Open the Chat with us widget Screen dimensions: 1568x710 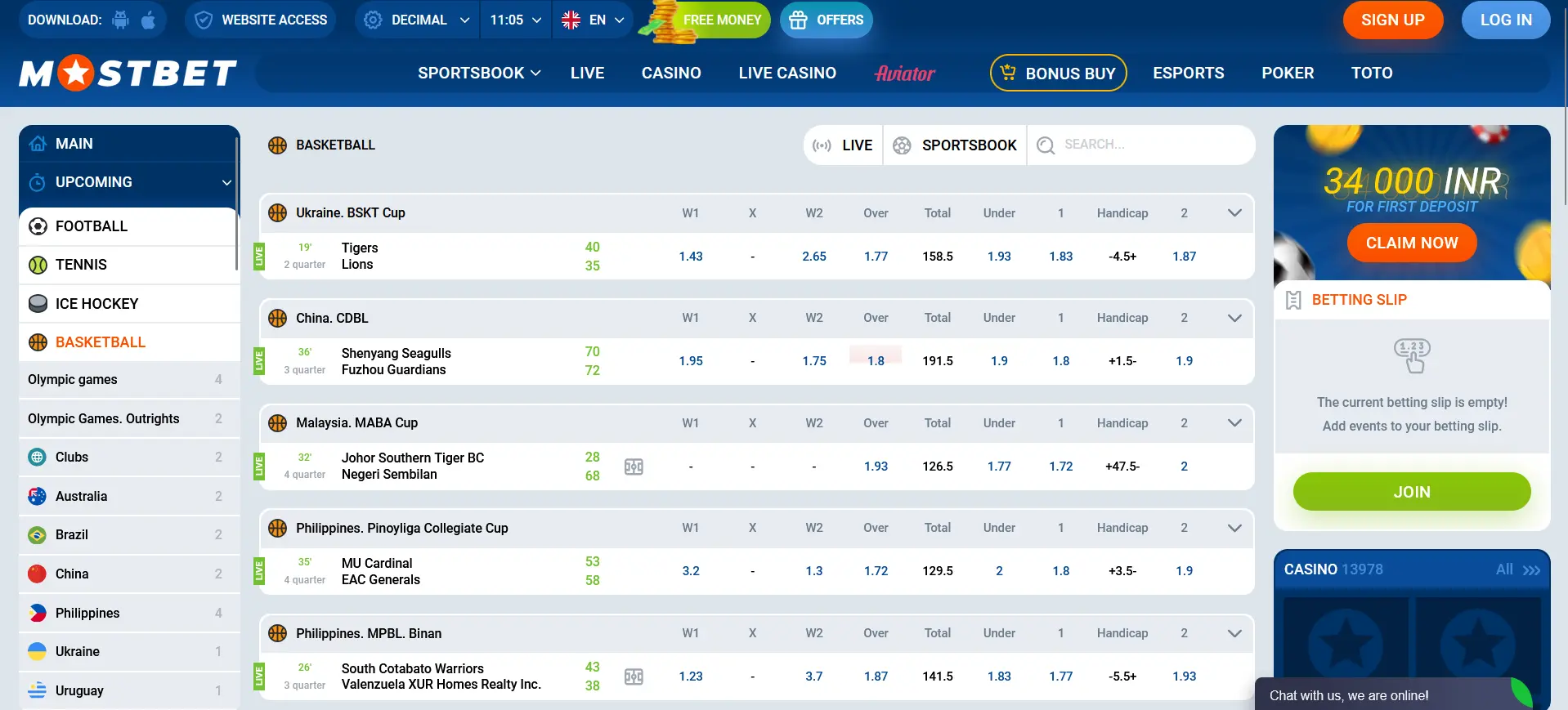(1395, 695)
